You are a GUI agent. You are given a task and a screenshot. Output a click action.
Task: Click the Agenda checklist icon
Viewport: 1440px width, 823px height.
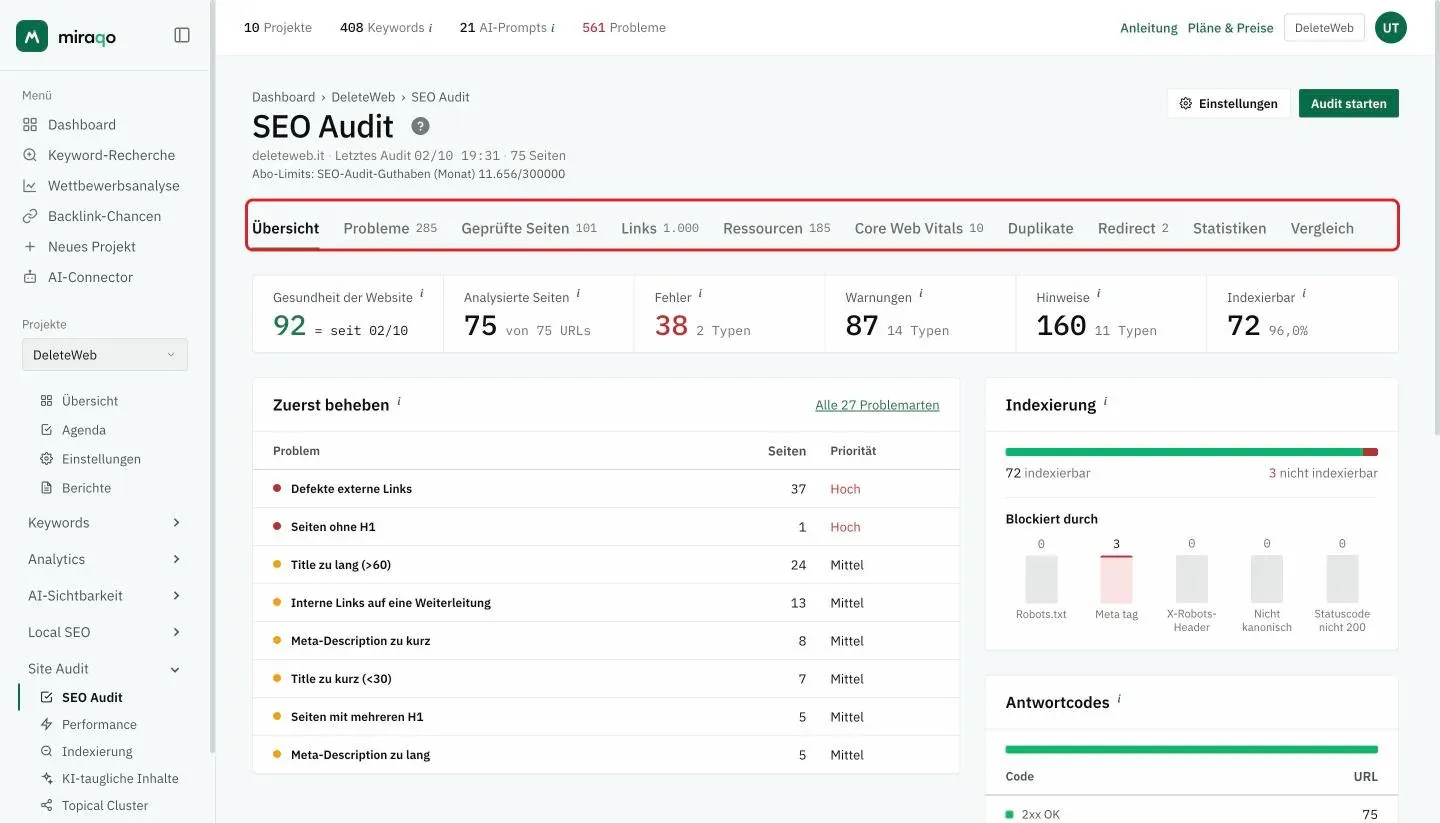point(46,430)
